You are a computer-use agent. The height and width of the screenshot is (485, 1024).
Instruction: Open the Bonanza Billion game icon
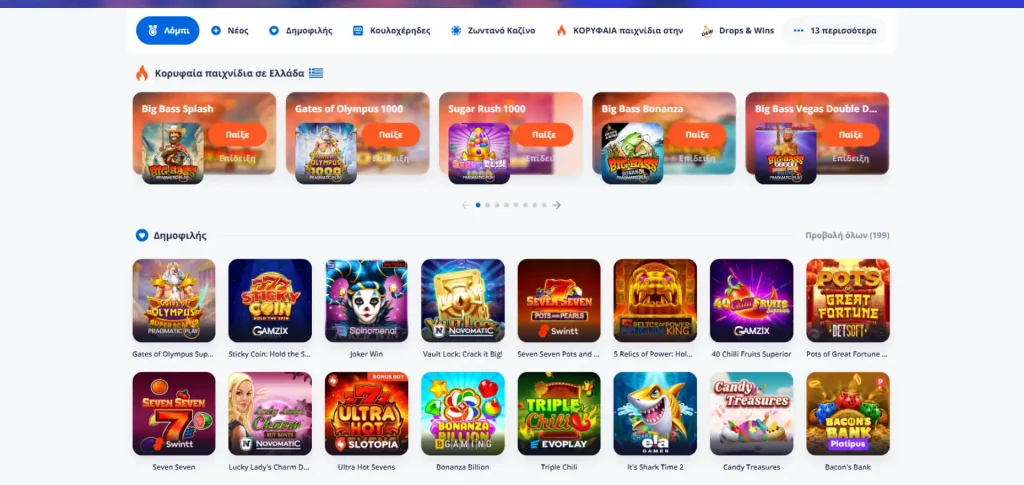click(462, 413)
